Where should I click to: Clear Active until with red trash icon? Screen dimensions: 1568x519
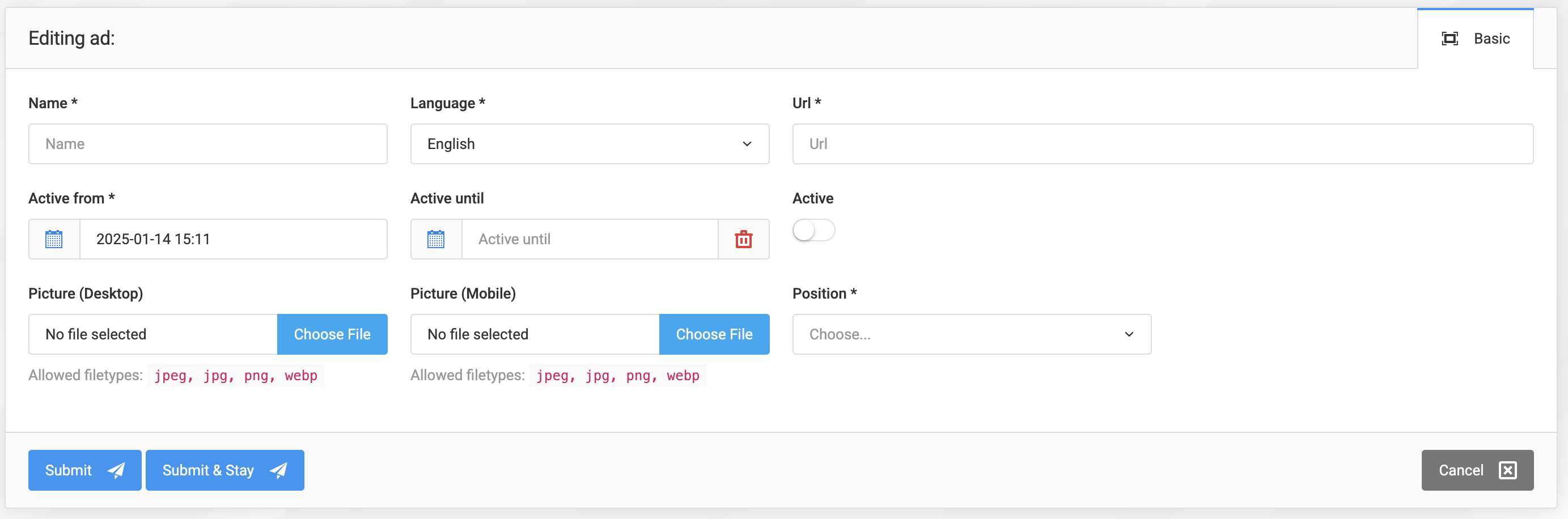tap(743, 239)
